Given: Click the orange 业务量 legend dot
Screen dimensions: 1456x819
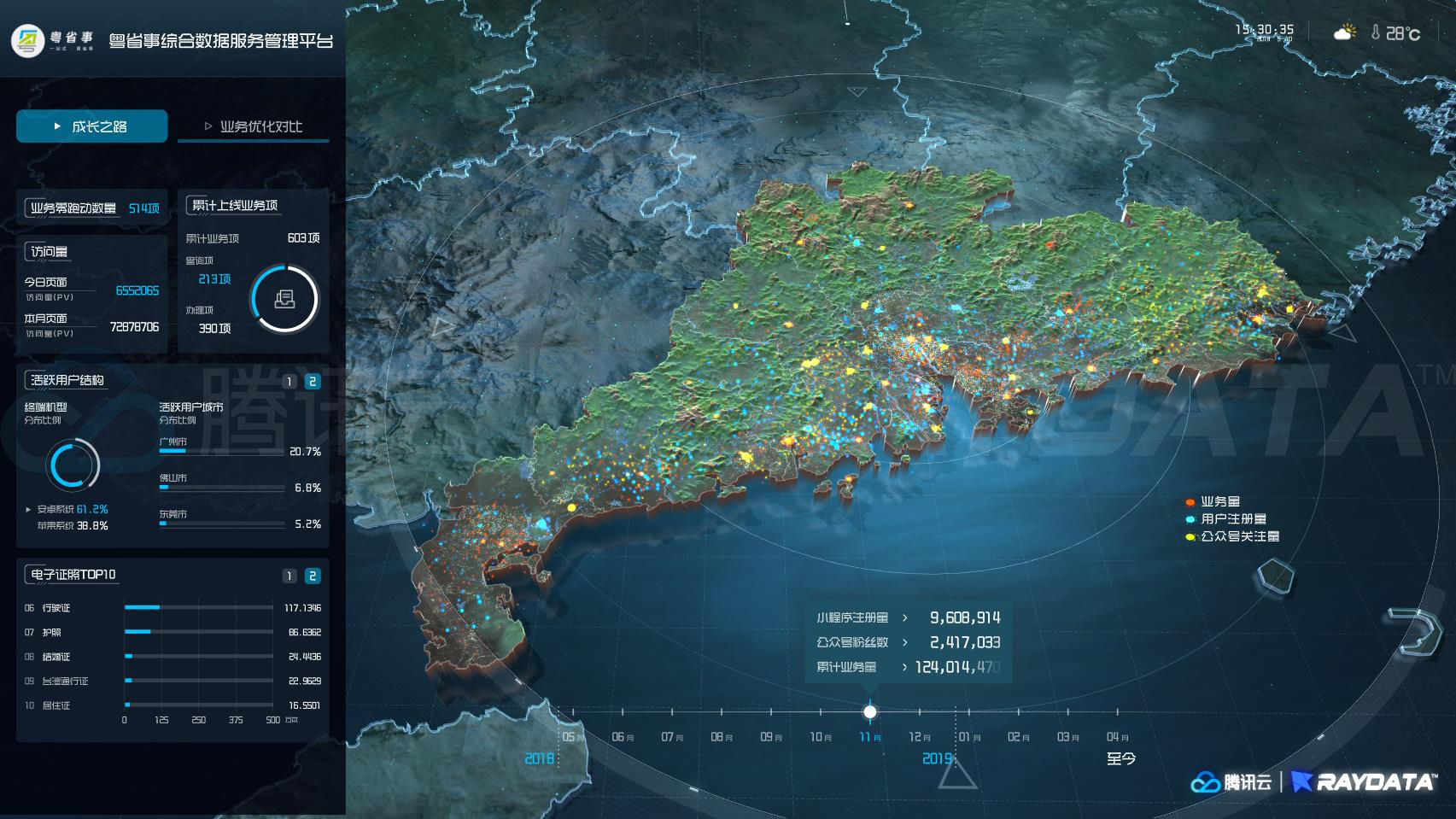Looking at the screenshot, I should 1190,502.
